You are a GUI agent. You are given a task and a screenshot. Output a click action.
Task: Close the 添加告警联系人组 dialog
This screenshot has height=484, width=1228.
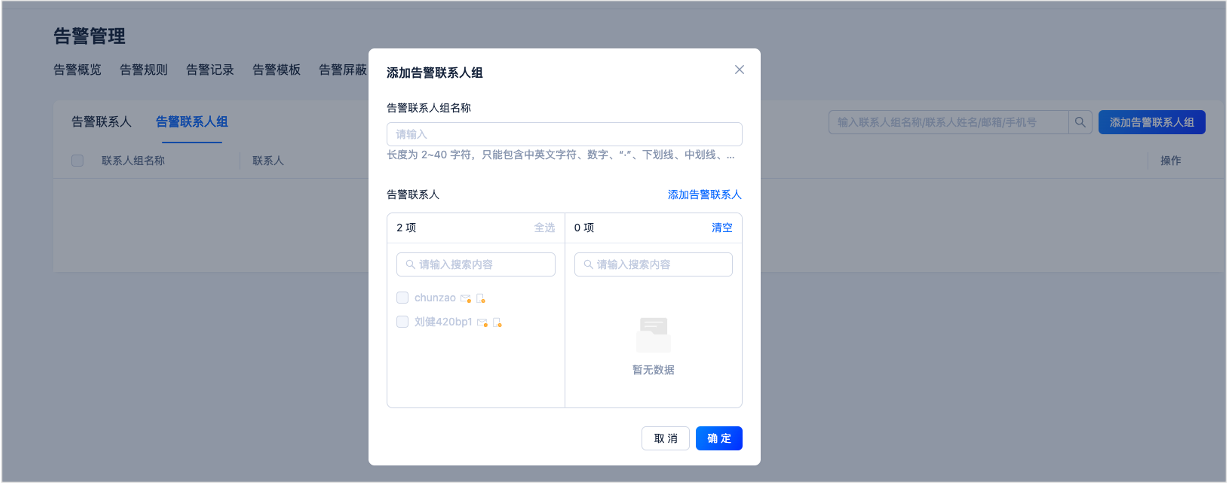click(x=740, y=70)
